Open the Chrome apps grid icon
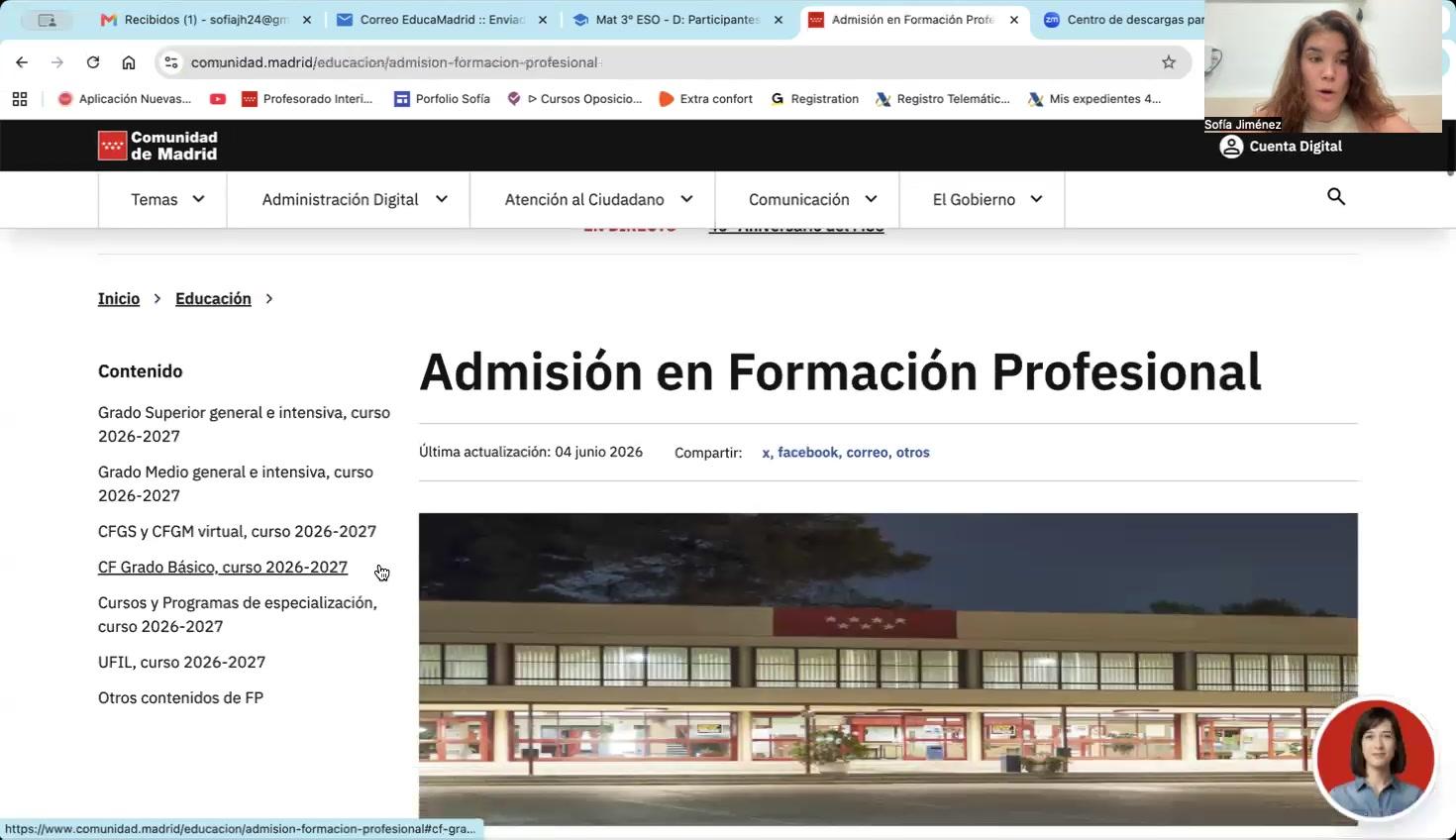This screenshot has width=1456, height=840. (20, 99)
